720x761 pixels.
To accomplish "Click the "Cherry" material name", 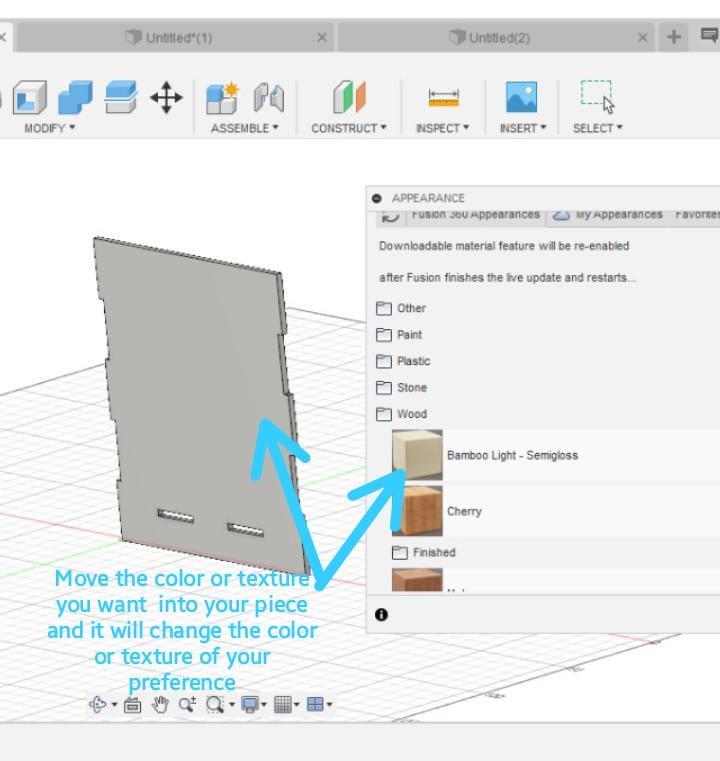I will point(464,511).
